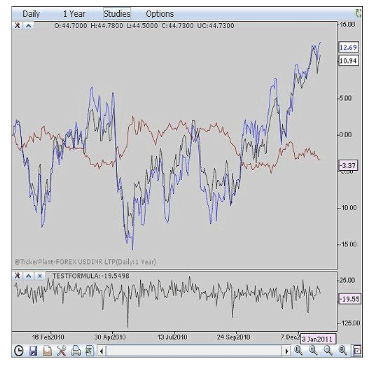Click the C:44.7300 close price readout

tap(177, 26)
